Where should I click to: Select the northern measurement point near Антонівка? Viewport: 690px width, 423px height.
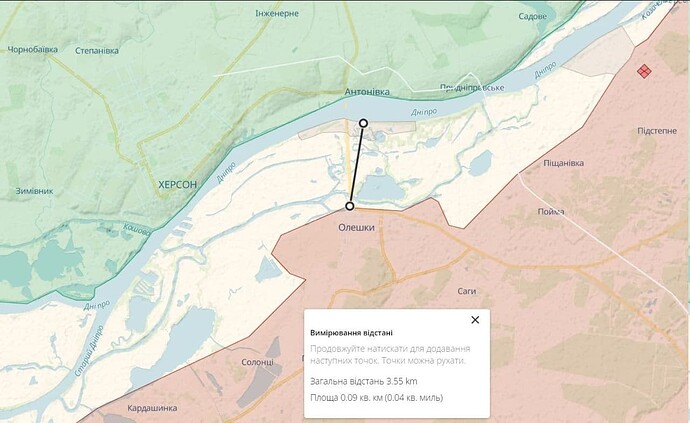click(363, 123)
